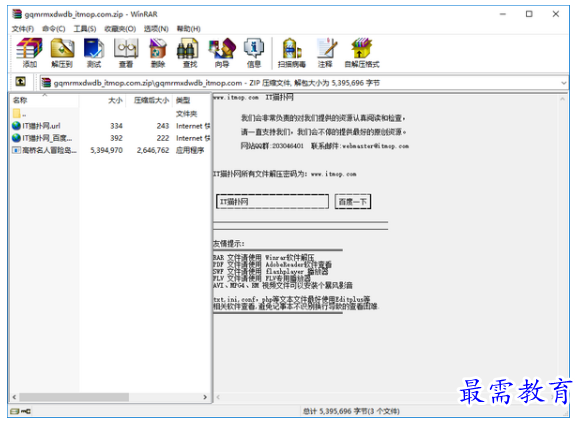This screenshot has width=581, height=423.
Task: Open the Wizard (向导) toolbar icon
Action: 222,49
